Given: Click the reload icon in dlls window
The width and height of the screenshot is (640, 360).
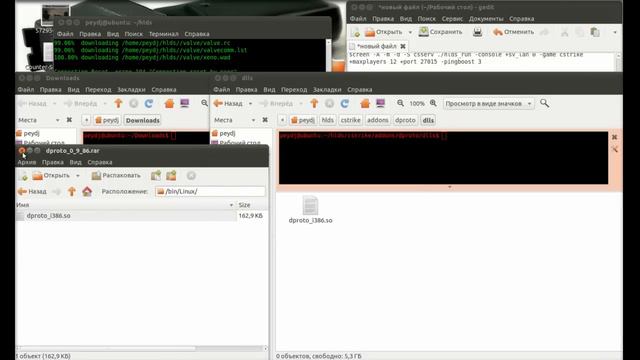Looking at the screenshot, I should pos(345,104).
